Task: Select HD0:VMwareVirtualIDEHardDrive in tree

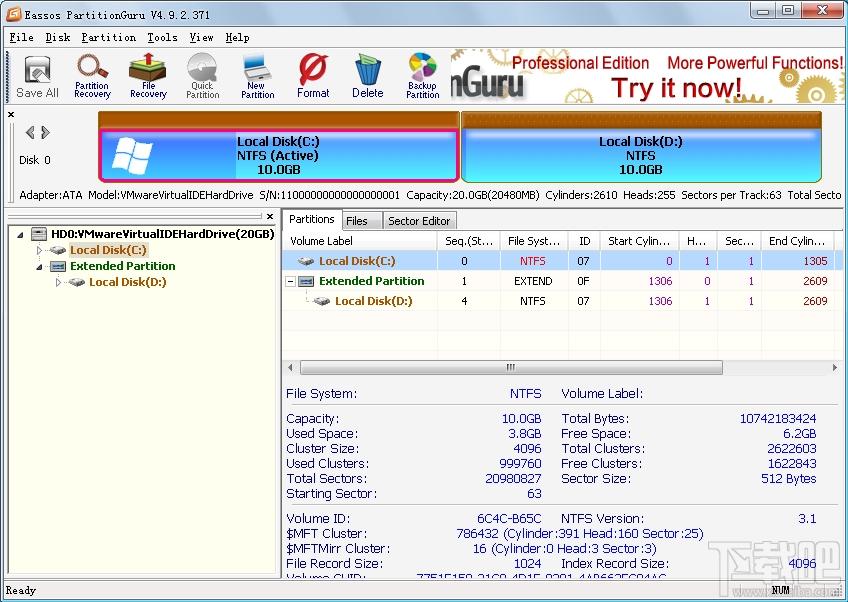Action: [163, 234]
